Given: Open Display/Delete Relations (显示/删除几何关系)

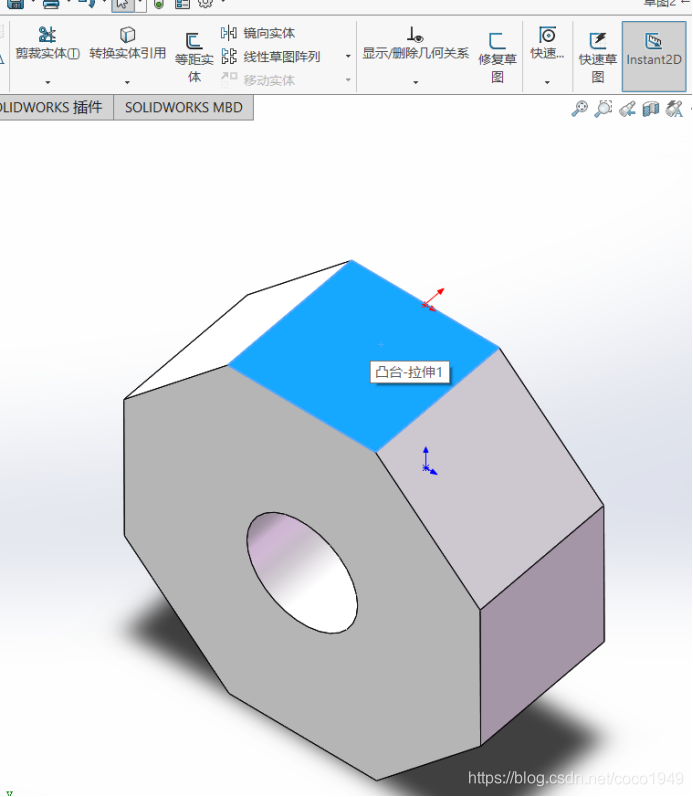Looking at the screenshot, I should point(415,43).
